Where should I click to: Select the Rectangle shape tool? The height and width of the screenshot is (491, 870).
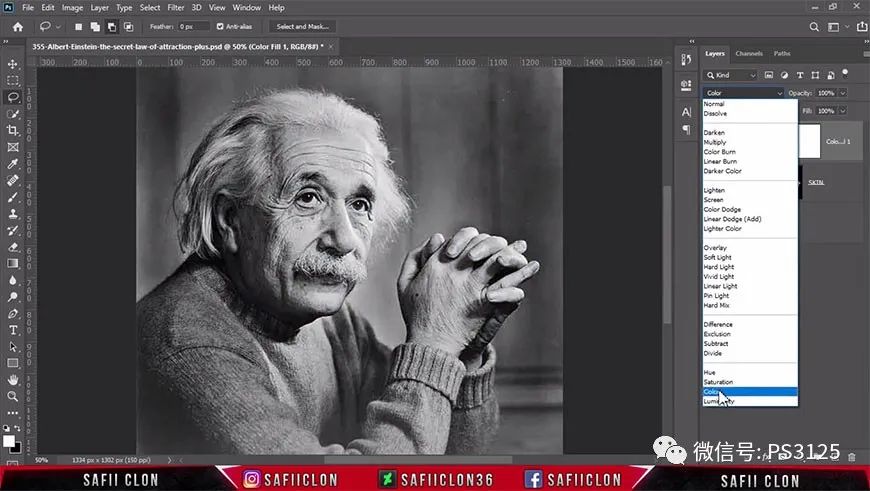13,363
